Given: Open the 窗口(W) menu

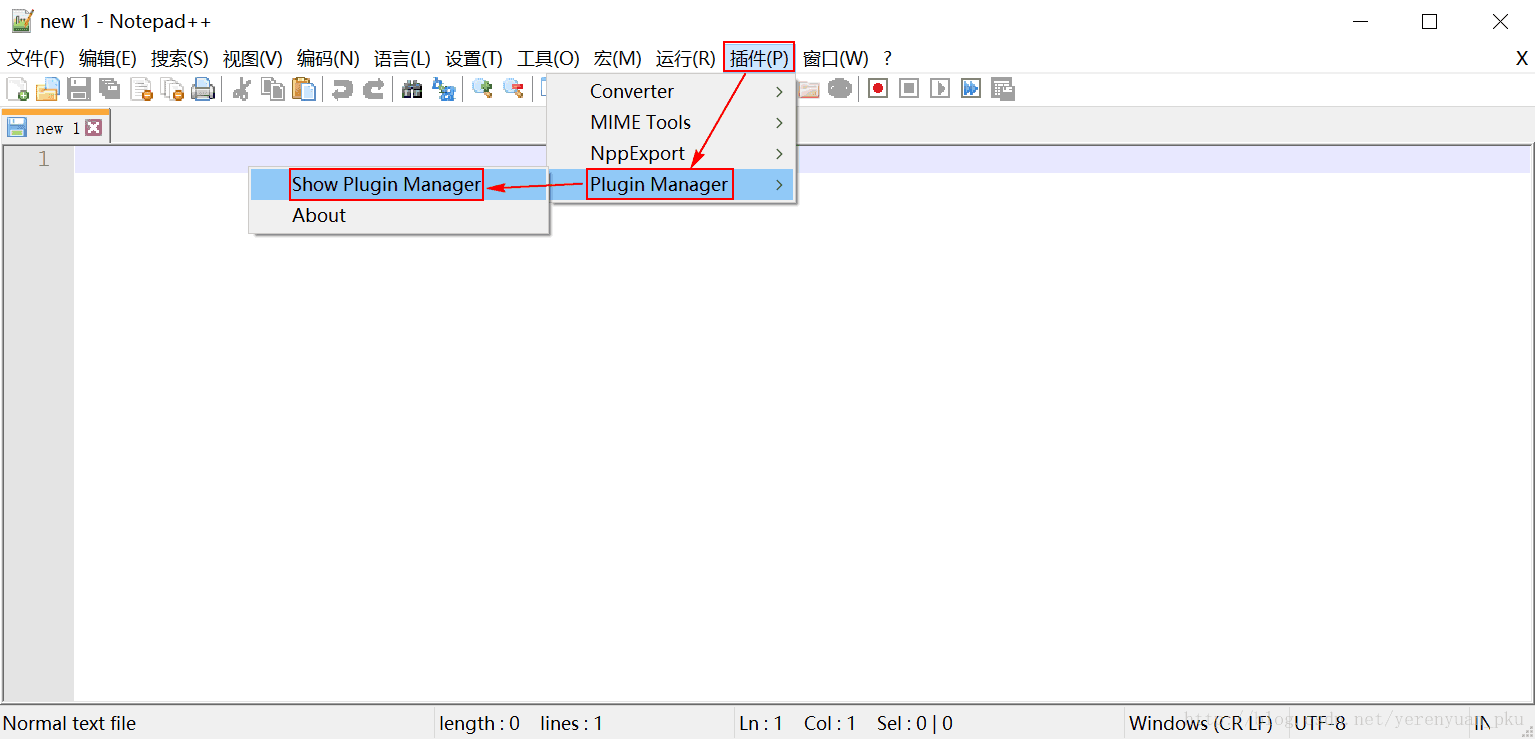Looking at the screenshot, I should 836,59.
